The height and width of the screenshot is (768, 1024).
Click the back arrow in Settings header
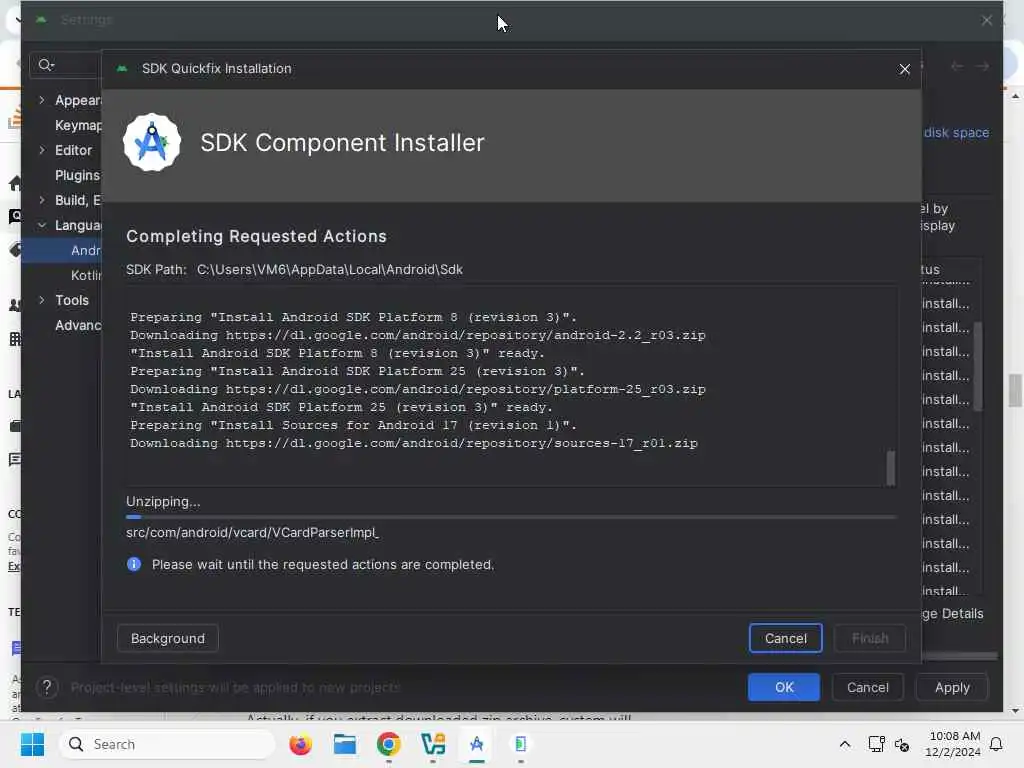[957, 66]
